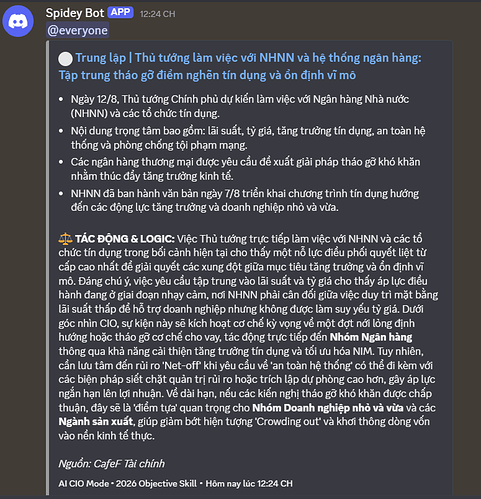The width and height of the screenshot is (481, 499).
Task: Click Spidey Bot's Discord logo avatar
Action: pos(18,21)
